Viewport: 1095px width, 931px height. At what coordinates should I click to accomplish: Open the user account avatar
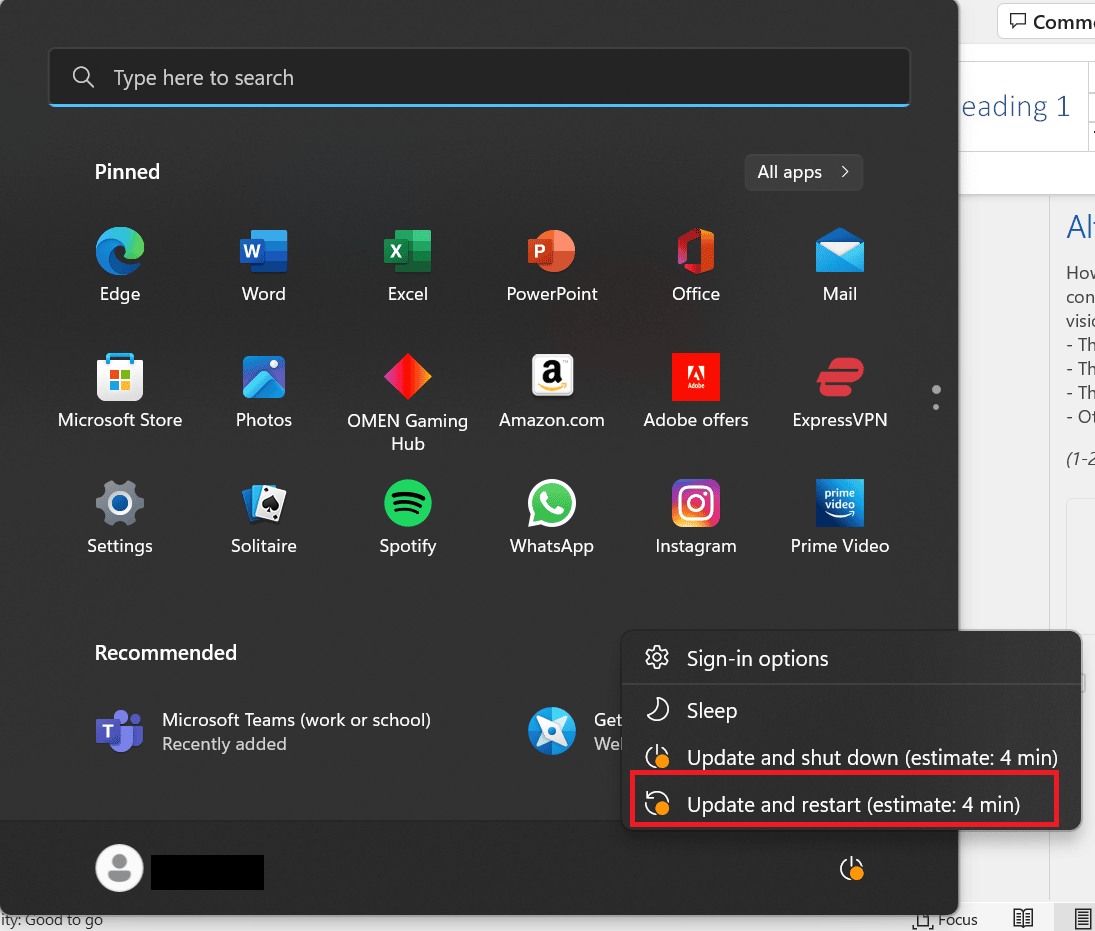[119, 868]
